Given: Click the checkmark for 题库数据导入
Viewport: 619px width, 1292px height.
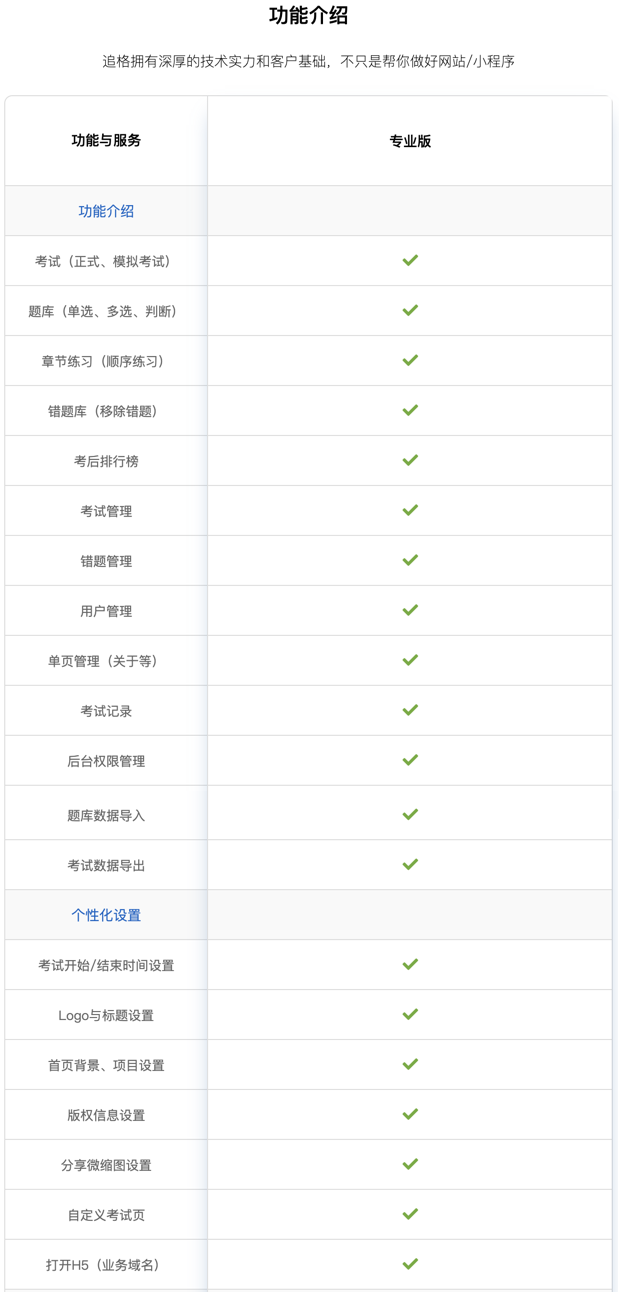Looking at the screenshot, I should pyautogui.click(x=410, y=814).
